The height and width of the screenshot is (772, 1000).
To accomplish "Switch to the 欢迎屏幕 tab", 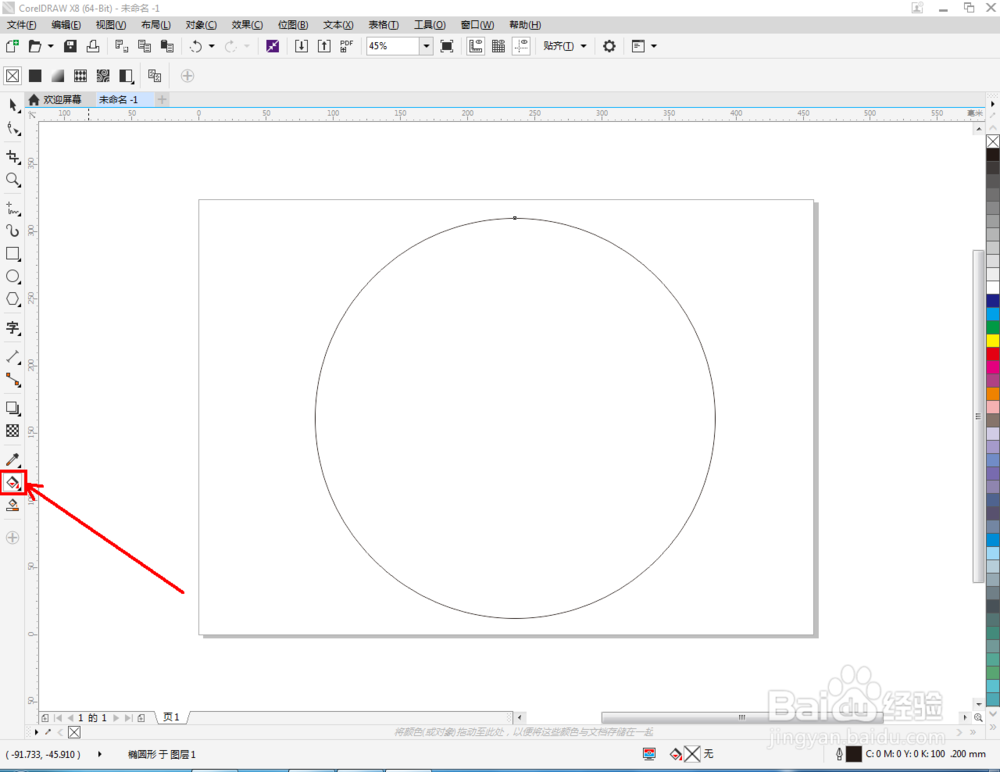I will point(55,100).
